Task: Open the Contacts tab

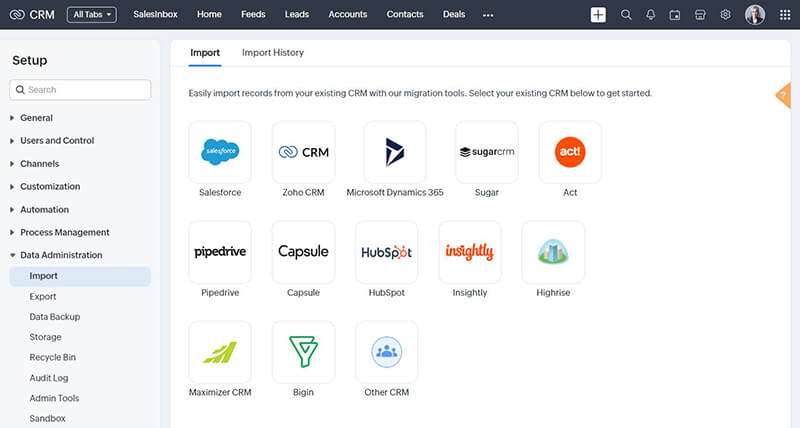Action: pyautogui.click(x=405, y=14)
